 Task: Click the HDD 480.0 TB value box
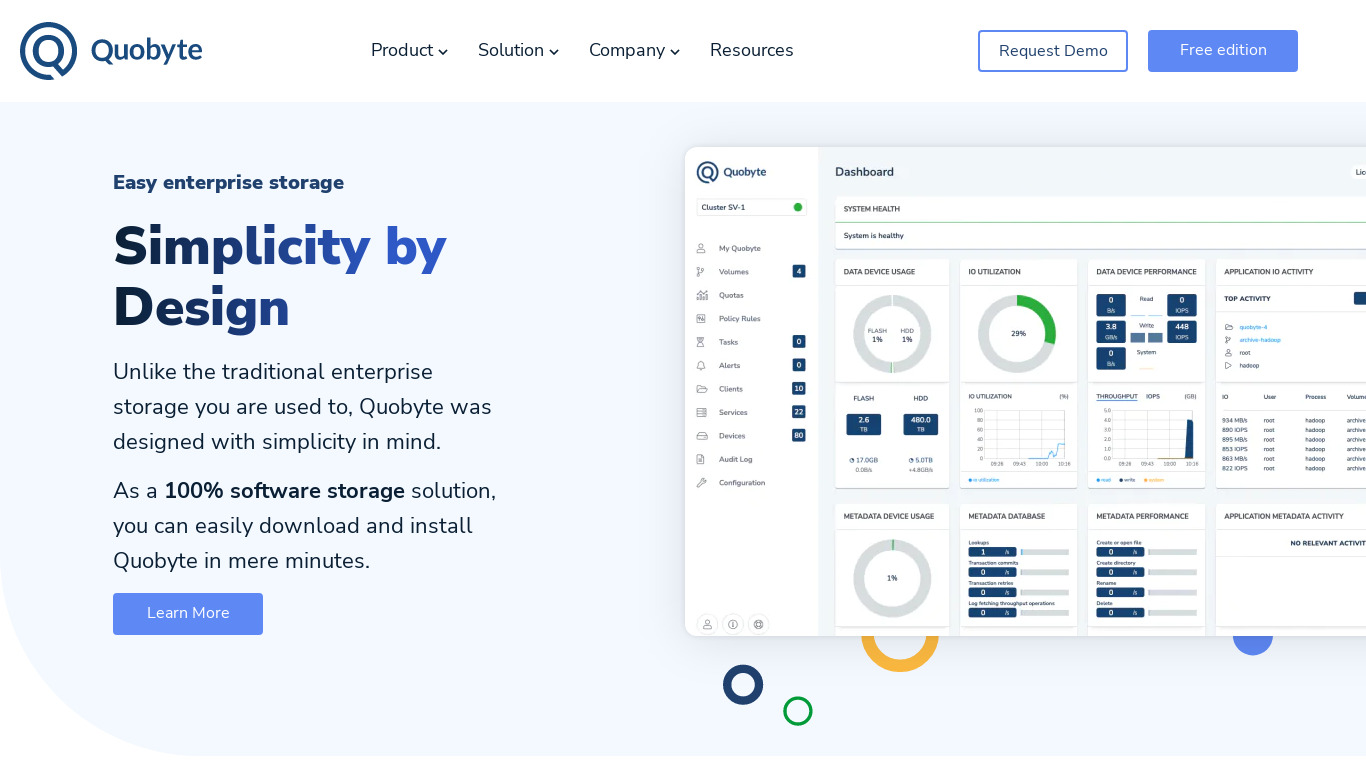[x=921, y=424]
